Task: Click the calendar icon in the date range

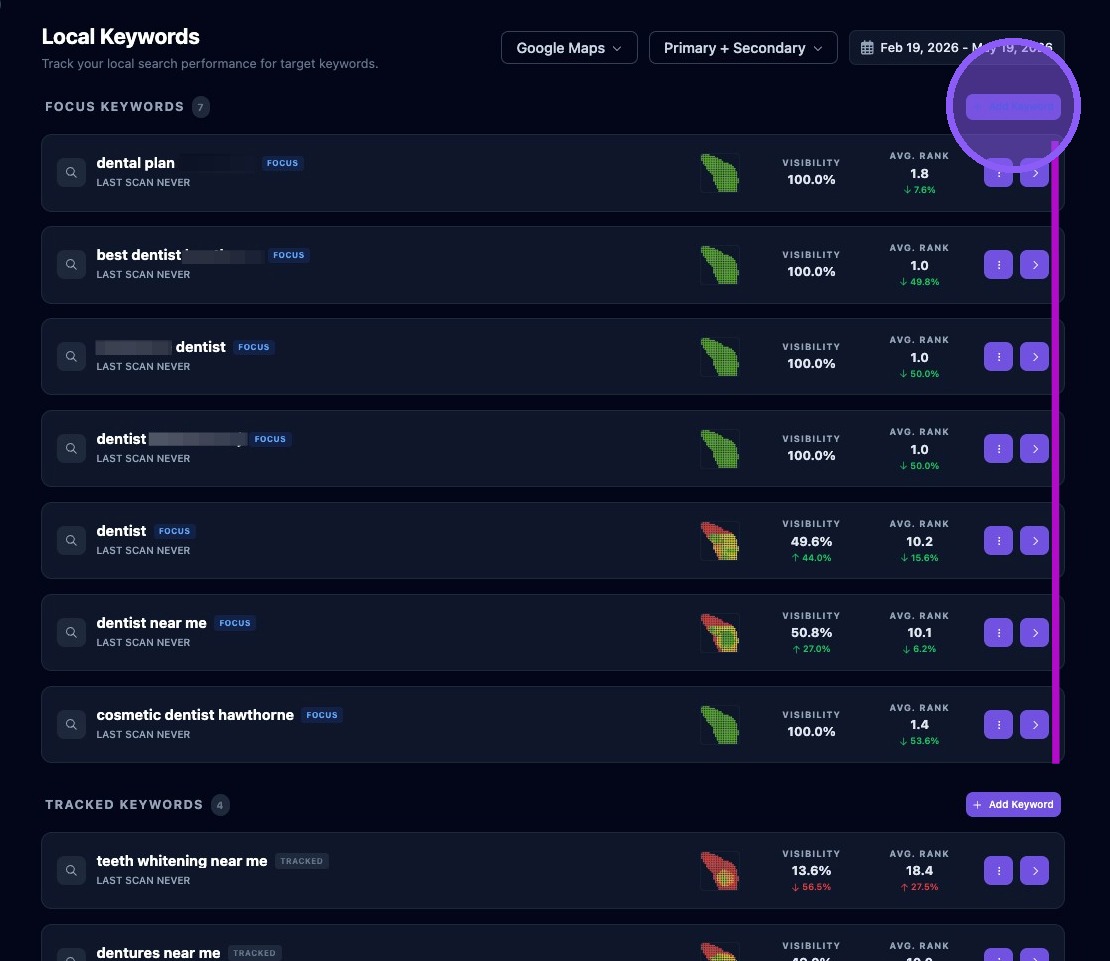Action: click(866, 47)
